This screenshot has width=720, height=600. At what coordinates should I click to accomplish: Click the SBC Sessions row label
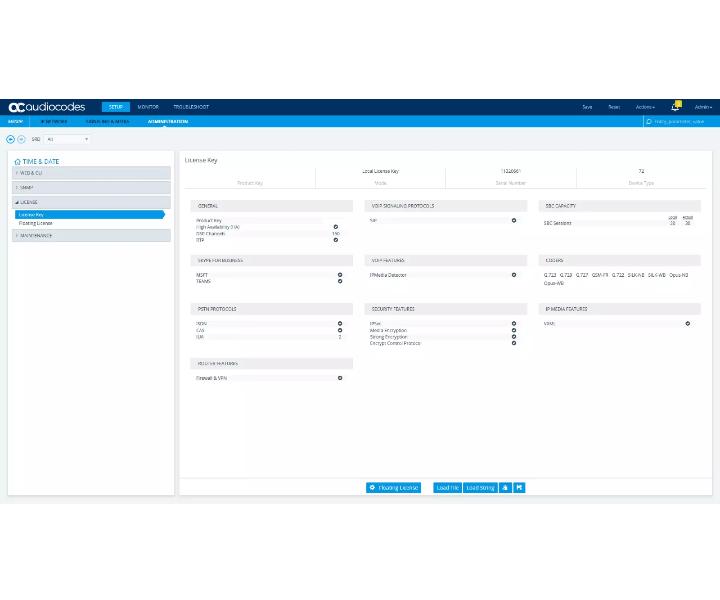click(x=557, y=223)
